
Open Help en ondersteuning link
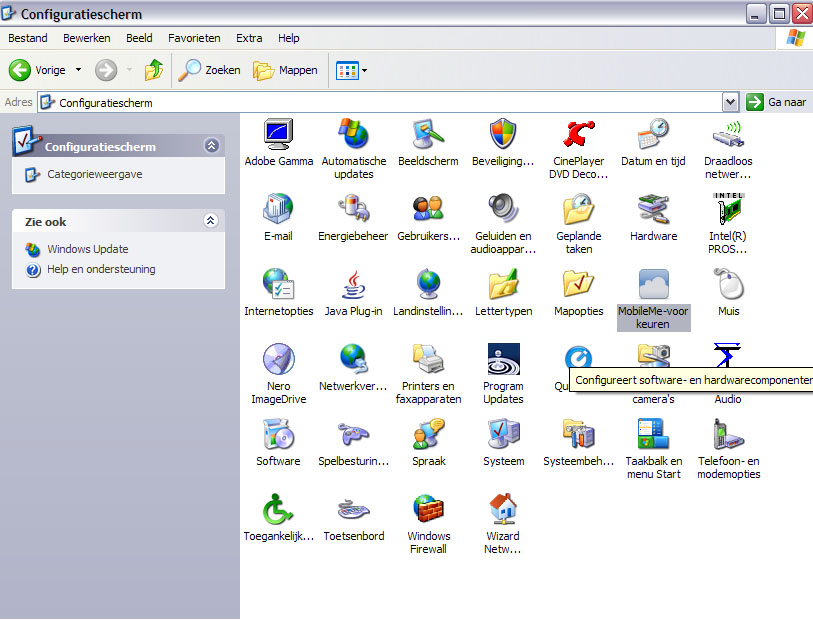[101, 269]
